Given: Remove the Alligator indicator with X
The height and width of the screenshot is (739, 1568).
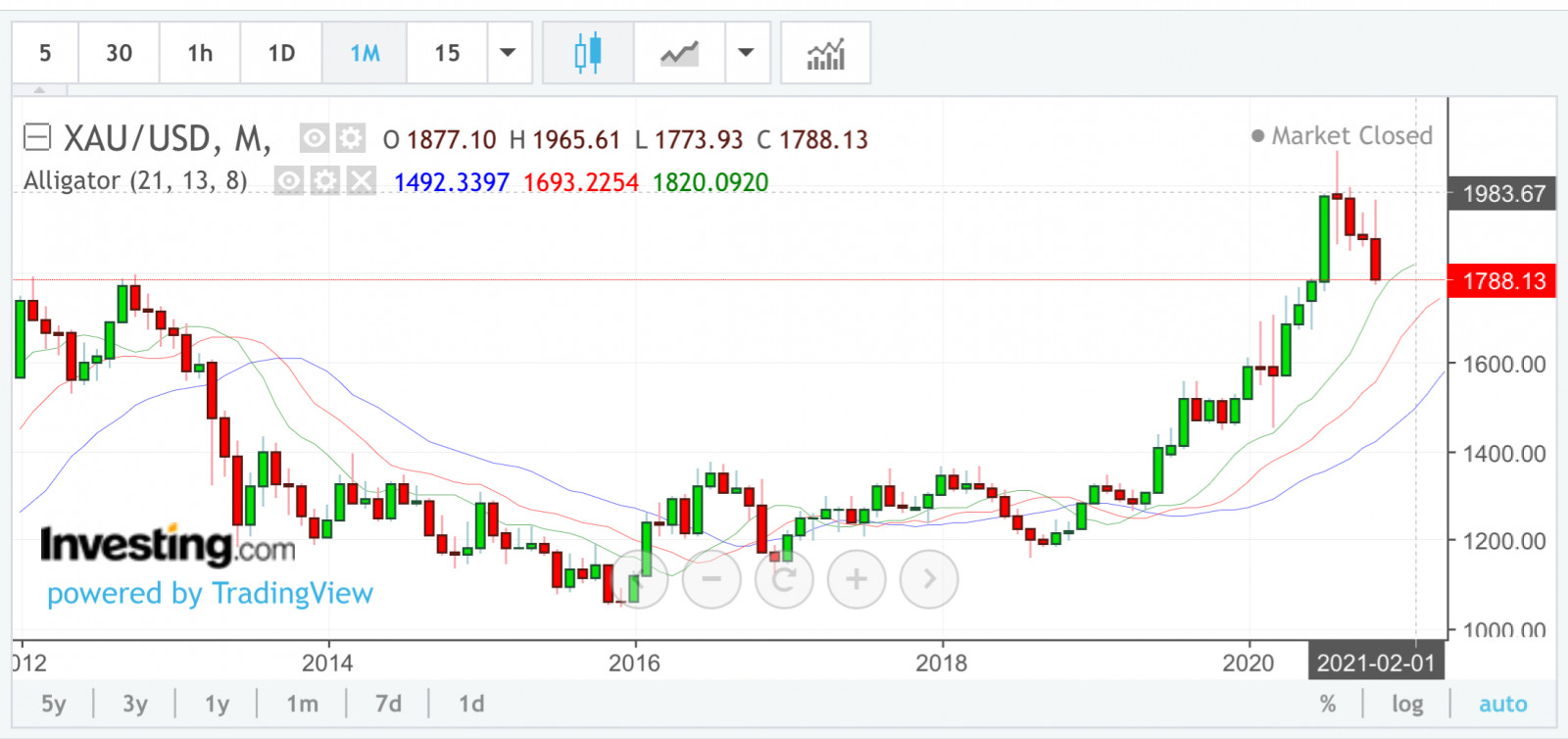Looking at the screenshot, I should click(362, 181).
